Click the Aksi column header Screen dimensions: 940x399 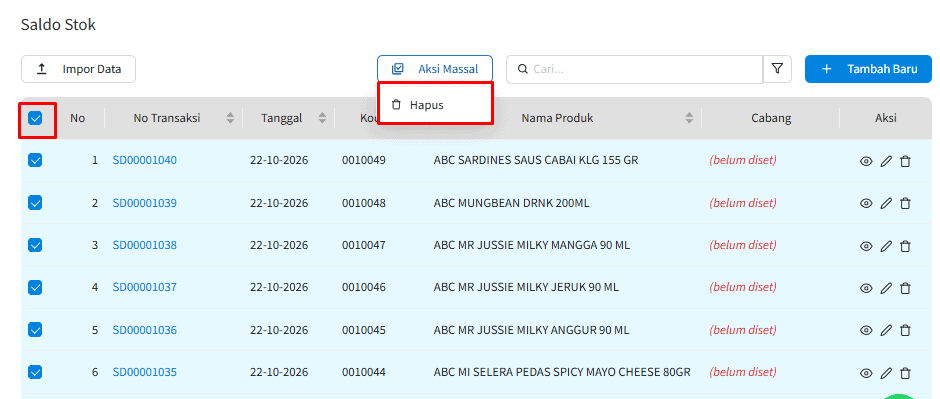(x=885, y=118)
